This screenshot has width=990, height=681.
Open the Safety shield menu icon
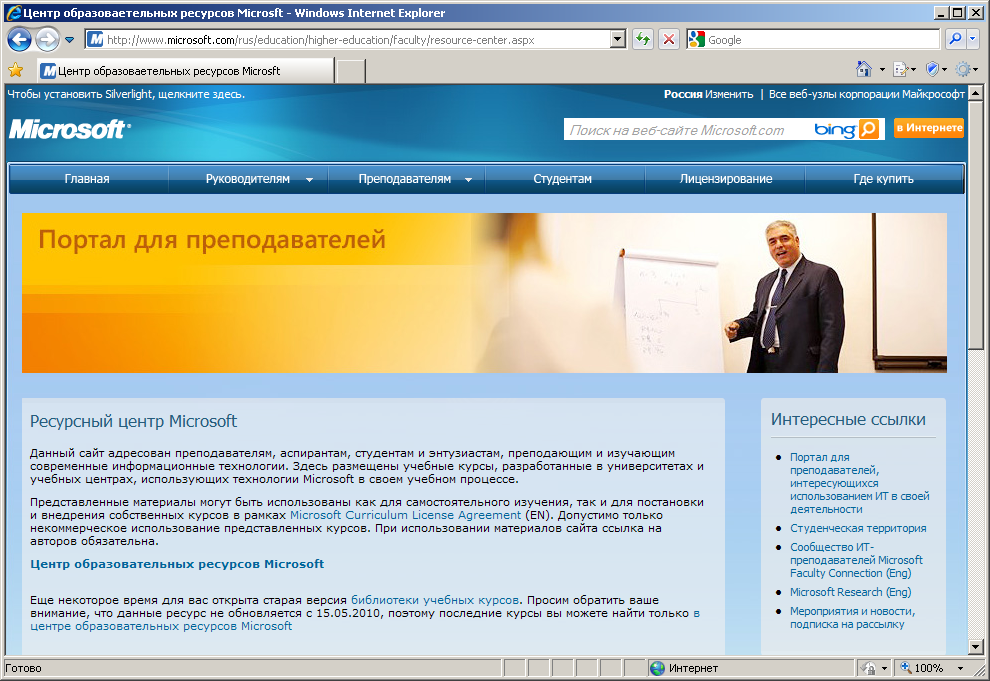pyautogui.click(x=933, y=69)
